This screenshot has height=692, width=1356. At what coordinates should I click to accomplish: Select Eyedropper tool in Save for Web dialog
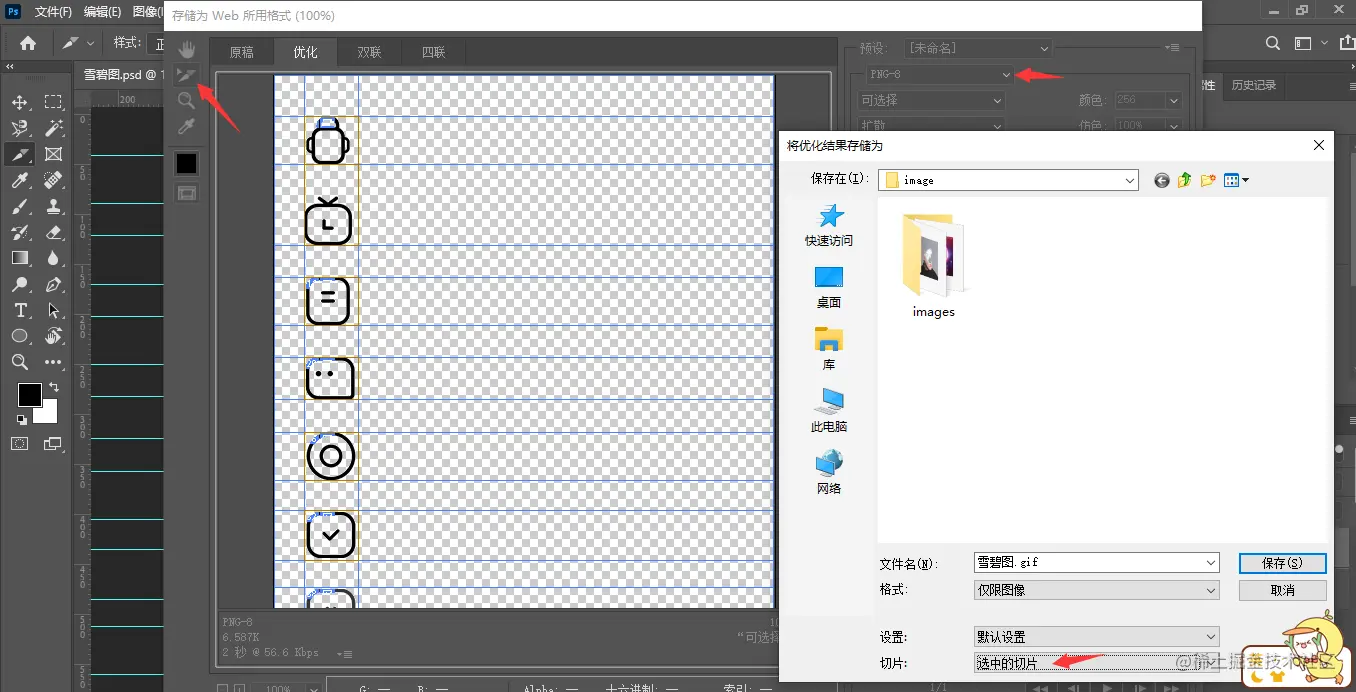186,127
